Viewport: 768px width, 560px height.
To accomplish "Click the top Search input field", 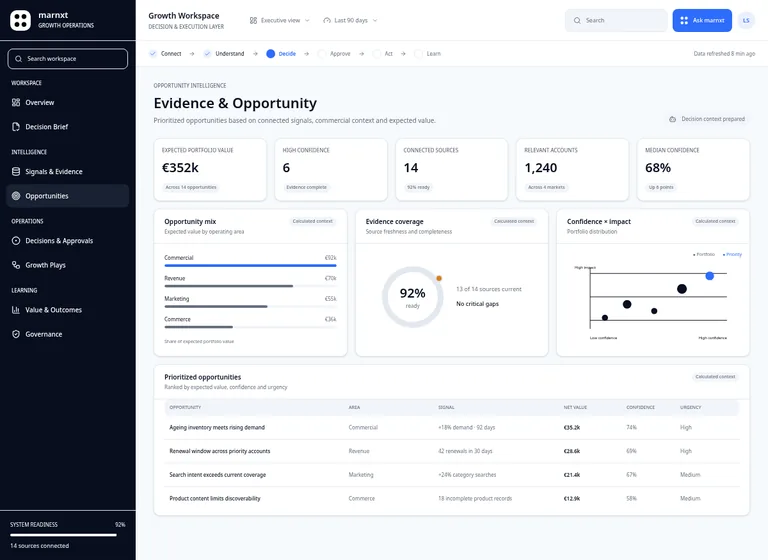I will click(616, 21).
